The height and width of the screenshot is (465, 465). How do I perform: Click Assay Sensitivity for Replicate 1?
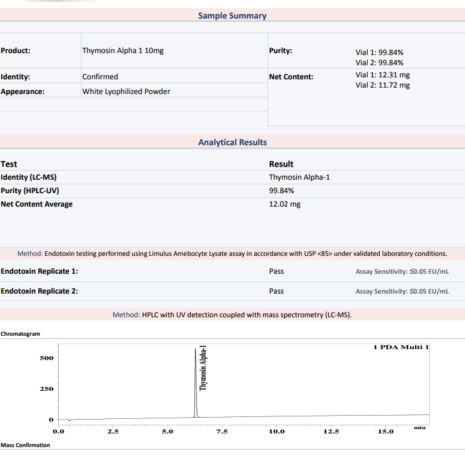[x=402, y=272]
